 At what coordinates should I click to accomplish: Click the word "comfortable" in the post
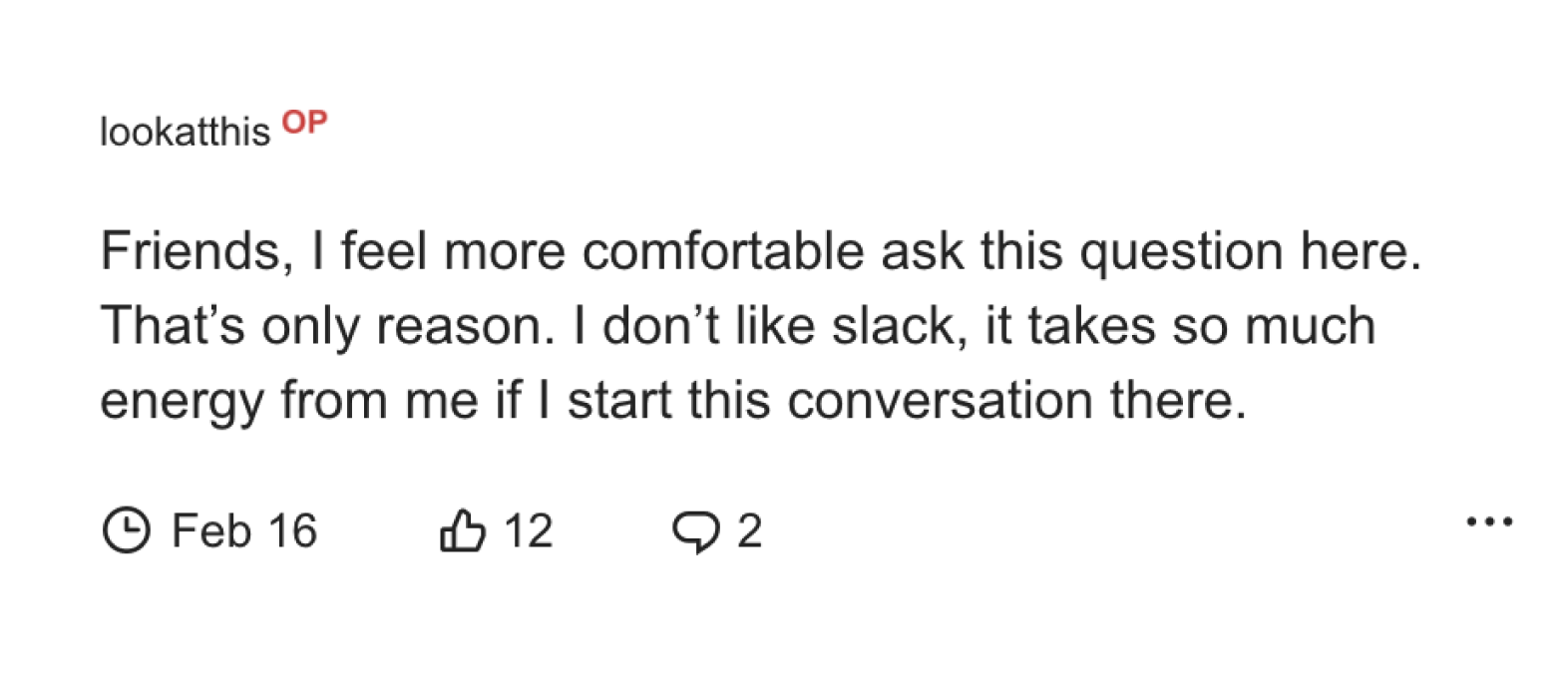[723, 251]
